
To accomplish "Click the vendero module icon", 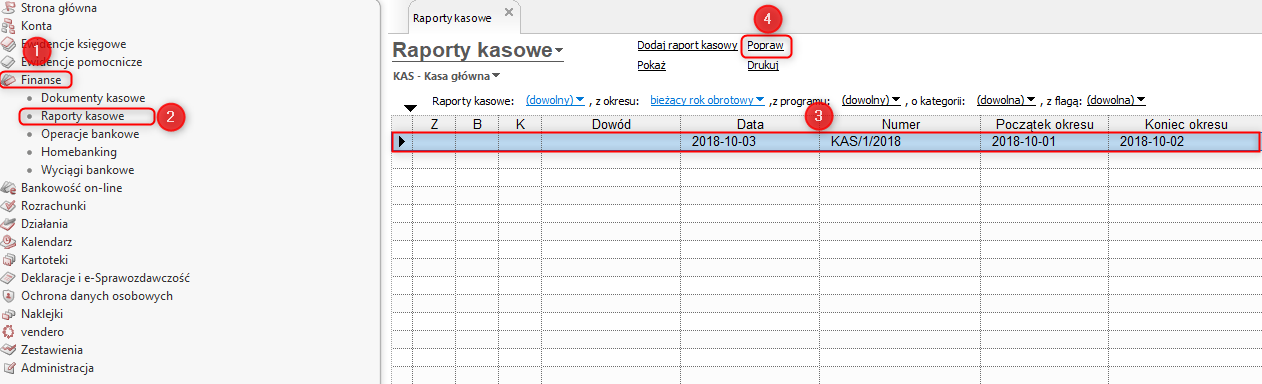I will tap(9, 332).
